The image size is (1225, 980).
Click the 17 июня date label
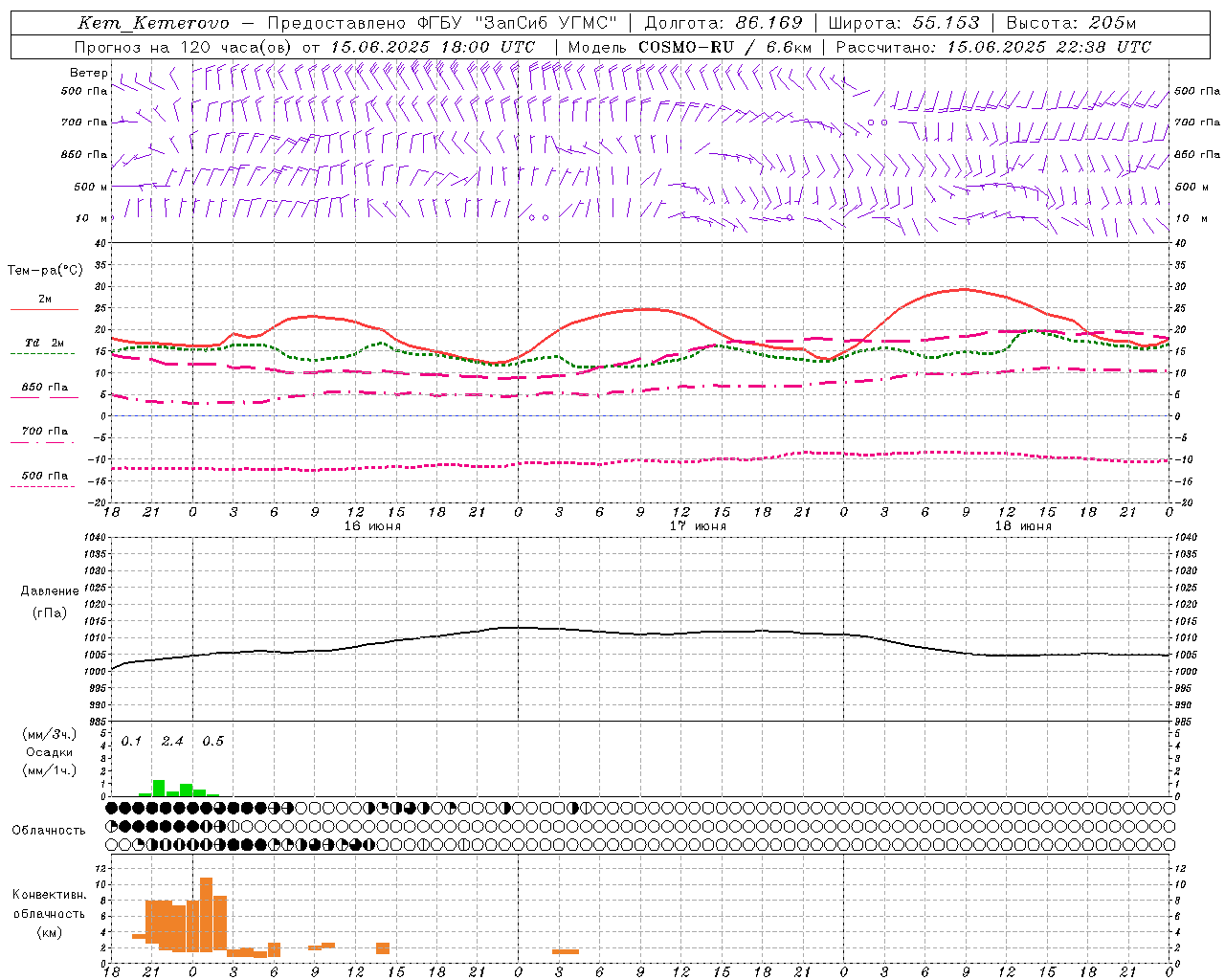tap(698, 526)
